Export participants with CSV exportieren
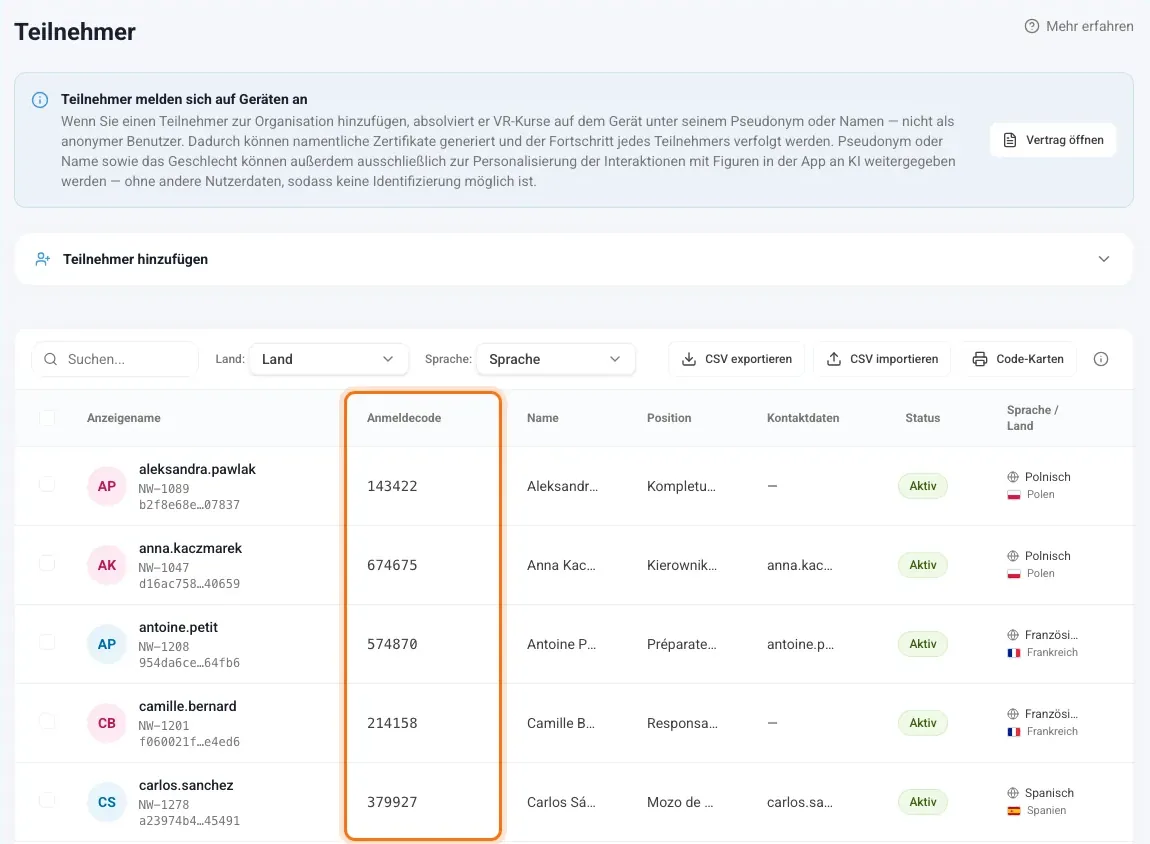 pos(736,359)
